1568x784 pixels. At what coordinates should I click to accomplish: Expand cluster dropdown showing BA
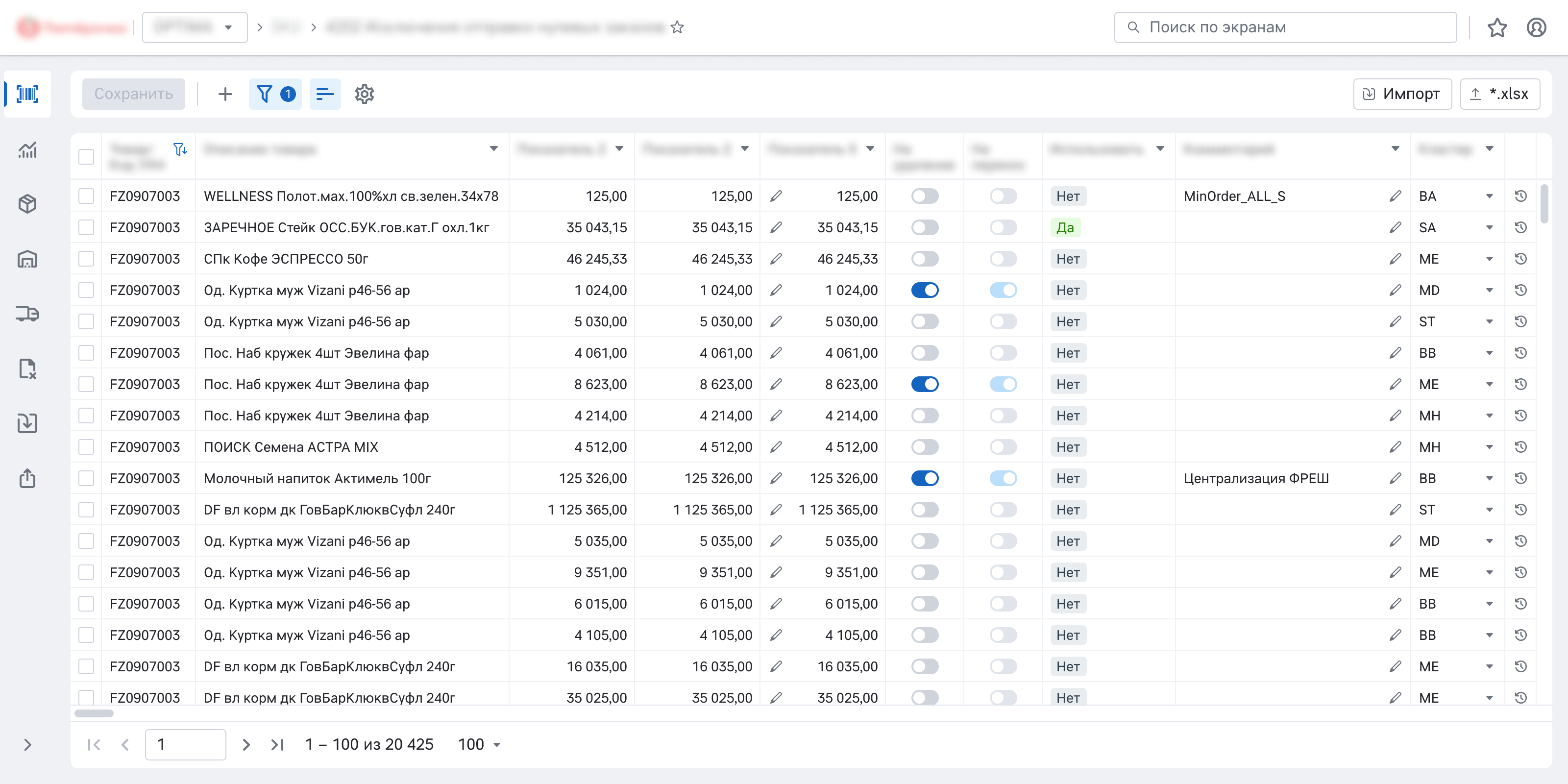[1489, 196]
